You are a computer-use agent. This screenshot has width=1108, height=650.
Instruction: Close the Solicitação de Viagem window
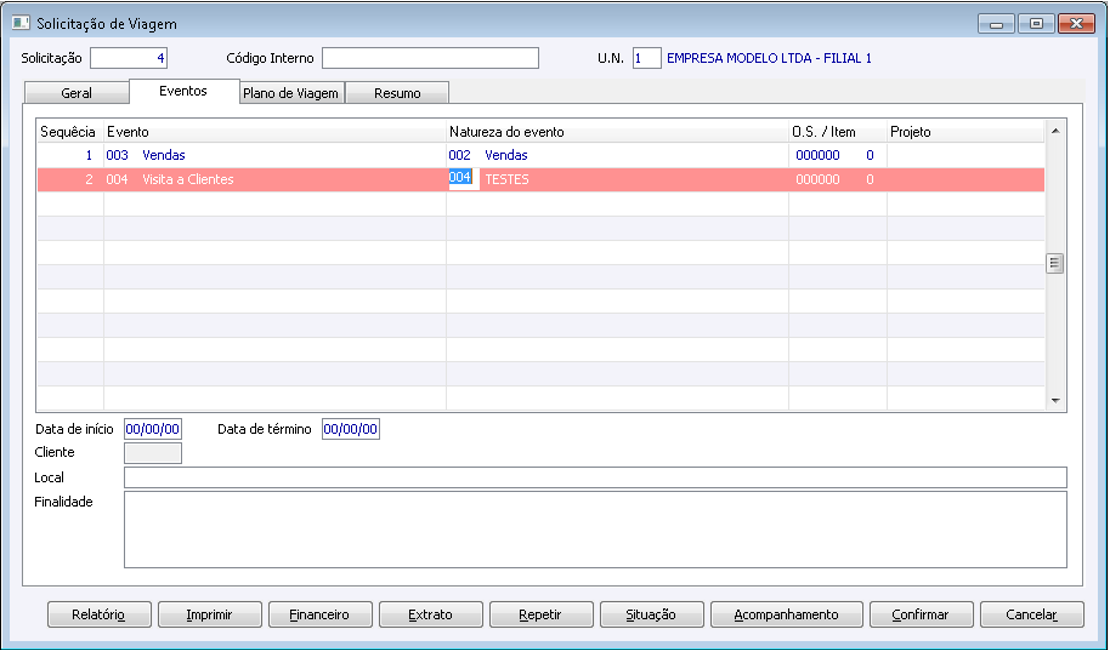click(1076, 23)
